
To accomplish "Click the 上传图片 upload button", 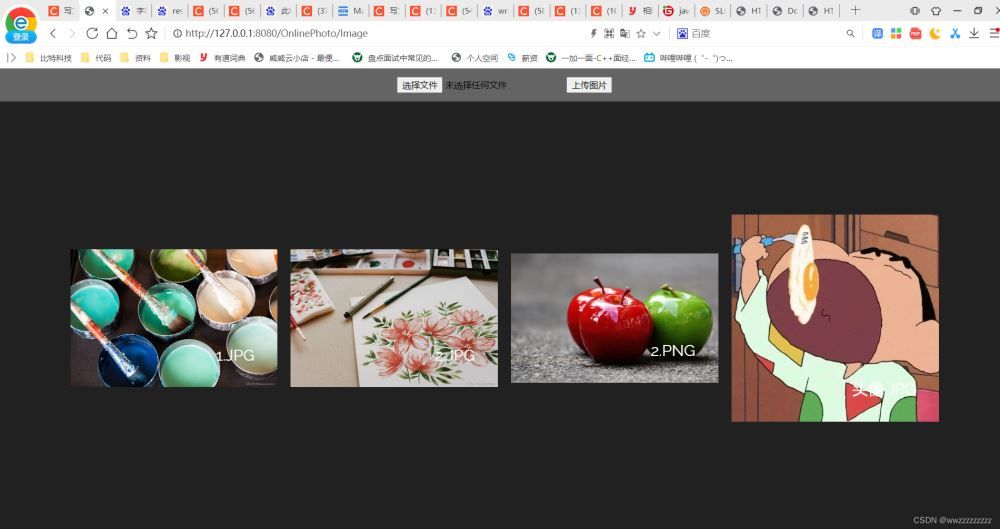I will [589, 85].
